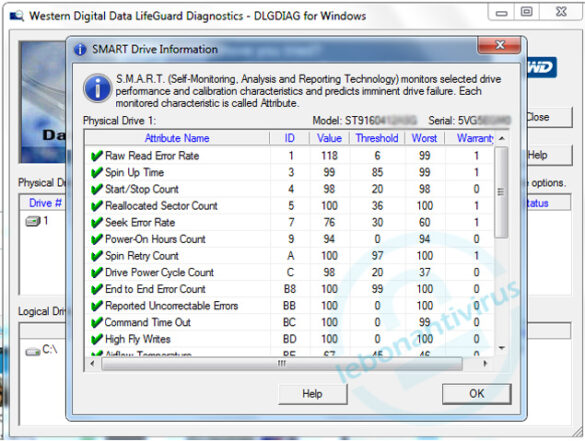Click threshold 97 in Spin Retry Count row
This screenshot has width=585, height=441.
pos(377,256)
